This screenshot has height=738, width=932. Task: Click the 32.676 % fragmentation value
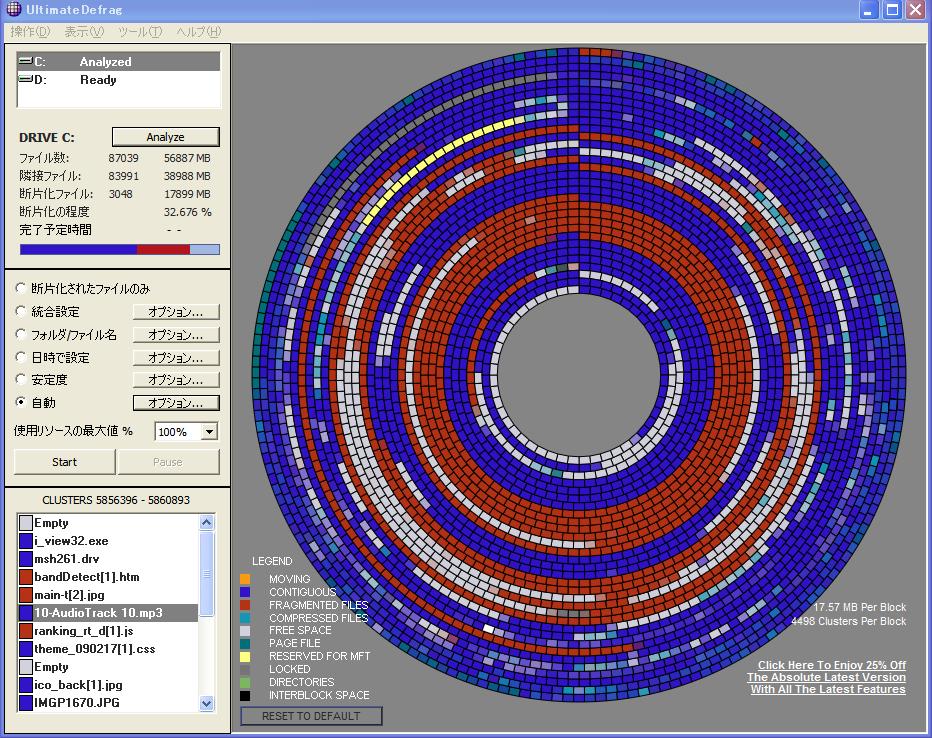pos(187,212)
